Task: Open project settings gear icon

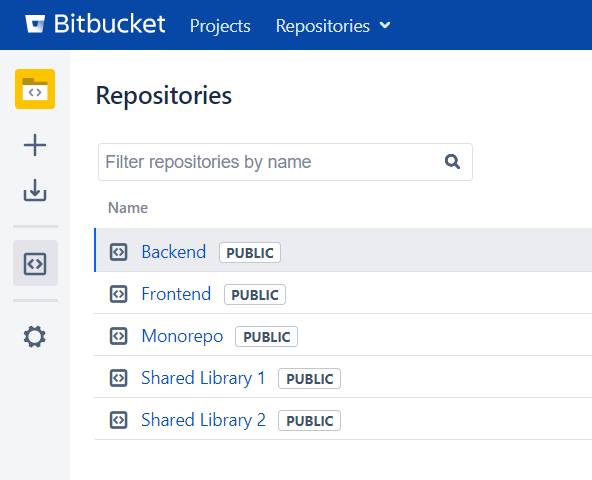Action: pos(35,336)
